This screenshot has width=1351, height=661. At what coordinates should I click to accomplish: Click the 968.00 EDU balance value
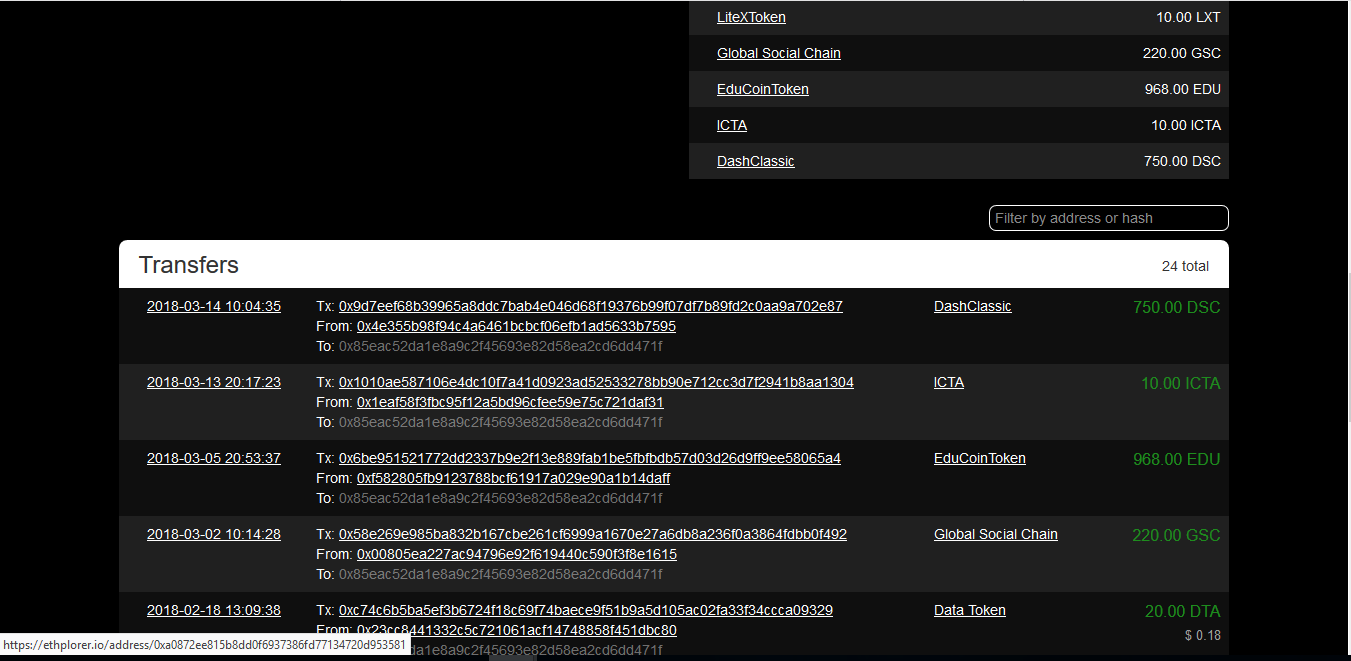click(1183, 89)
